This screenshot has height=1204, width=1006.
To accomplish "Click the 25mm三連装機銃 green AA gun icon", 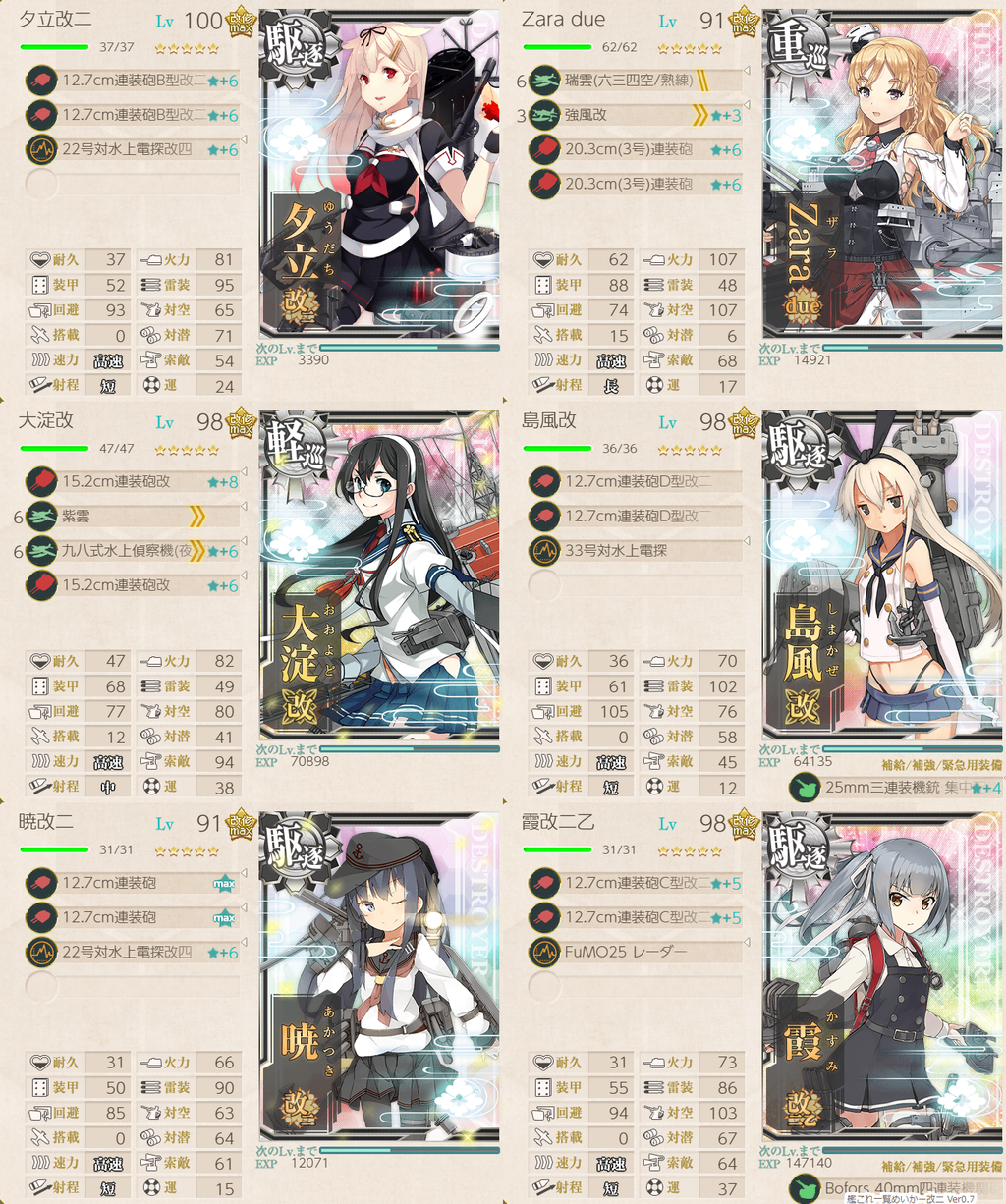I will pyautogui.click(x=806, y=788).
